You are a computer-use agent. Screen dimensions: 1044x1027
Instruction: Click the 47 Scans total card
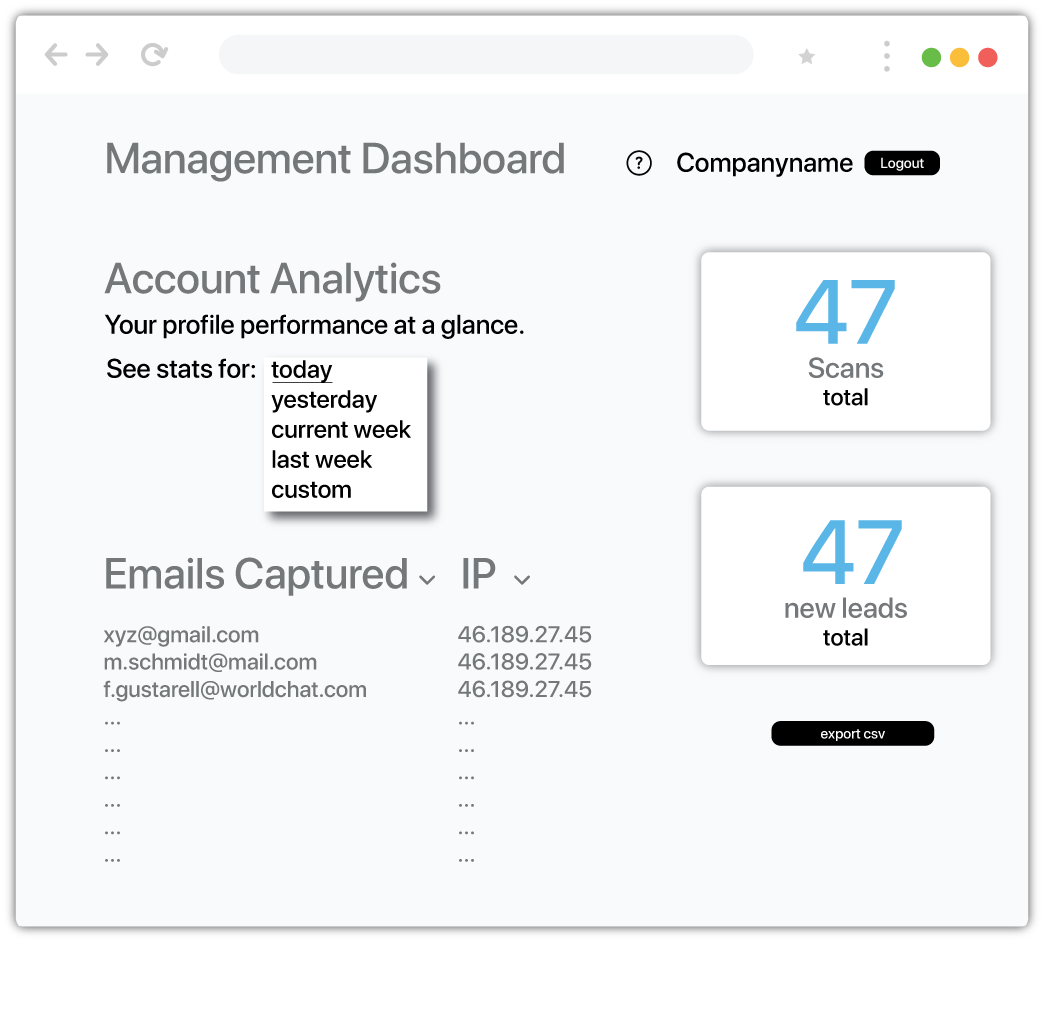pyautogui.click(x=845, y=342)
